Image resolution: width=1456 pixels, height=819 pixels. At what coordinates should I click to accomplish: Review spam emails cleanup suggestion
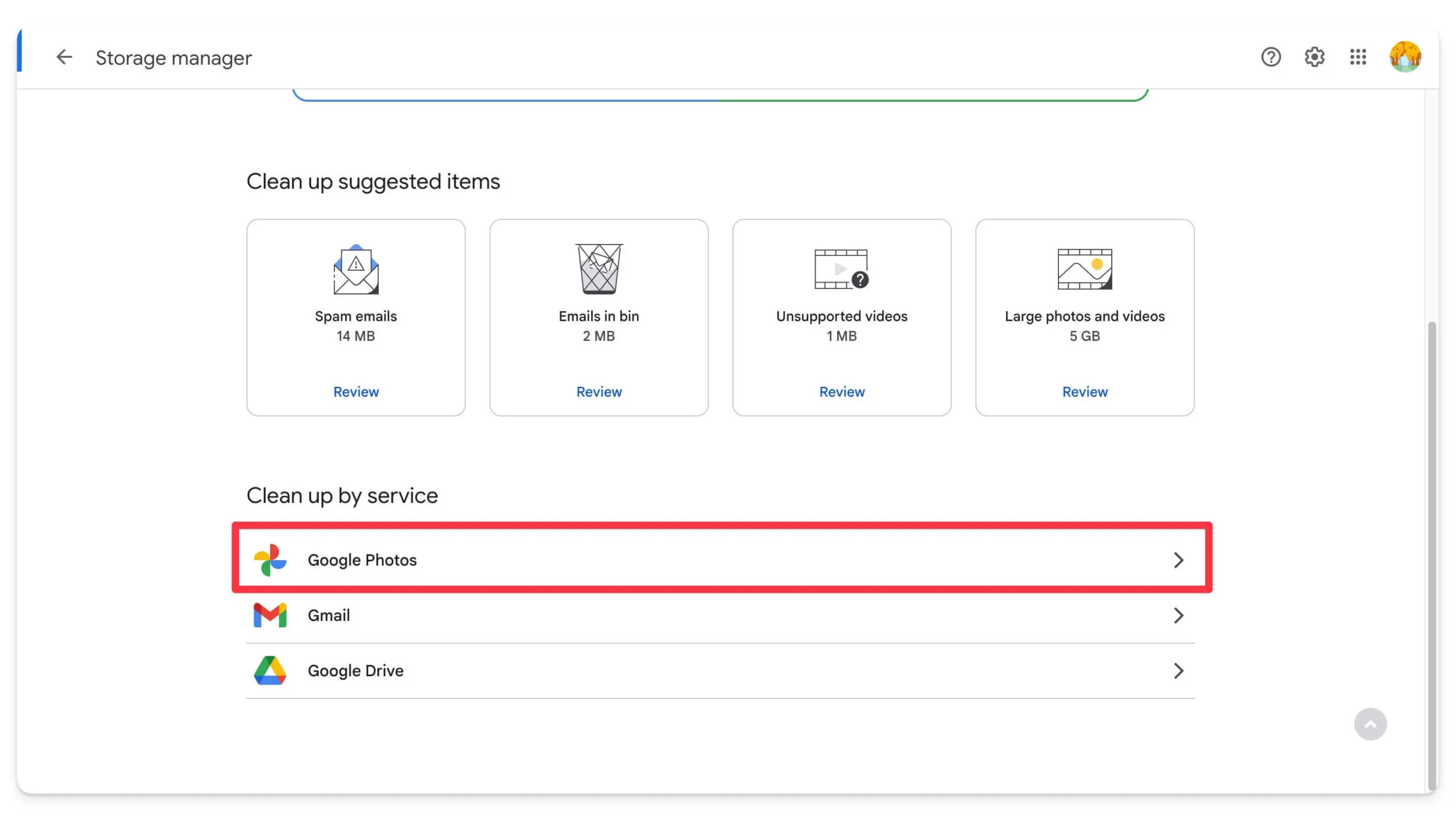(356, 392)
